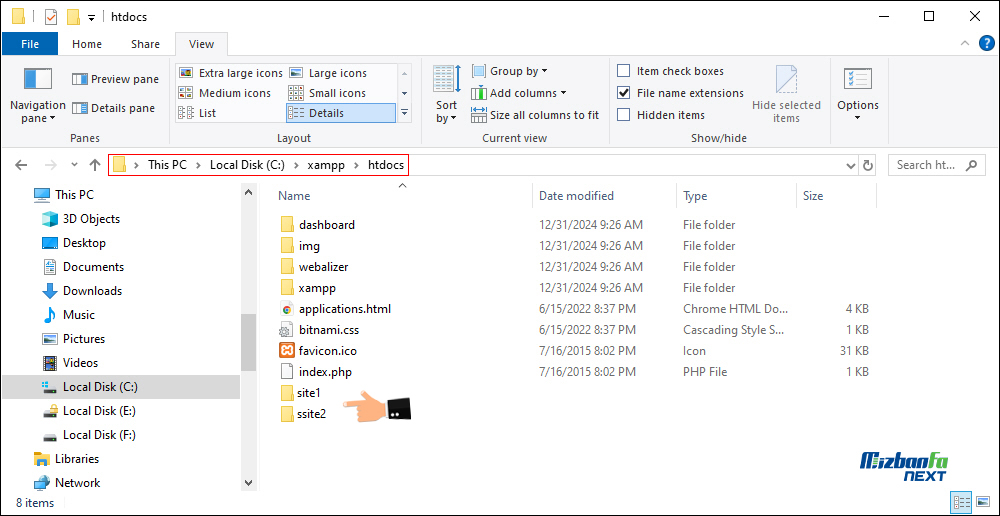
Task: Expand the Group by dropdown
Action: coord(518,71)
